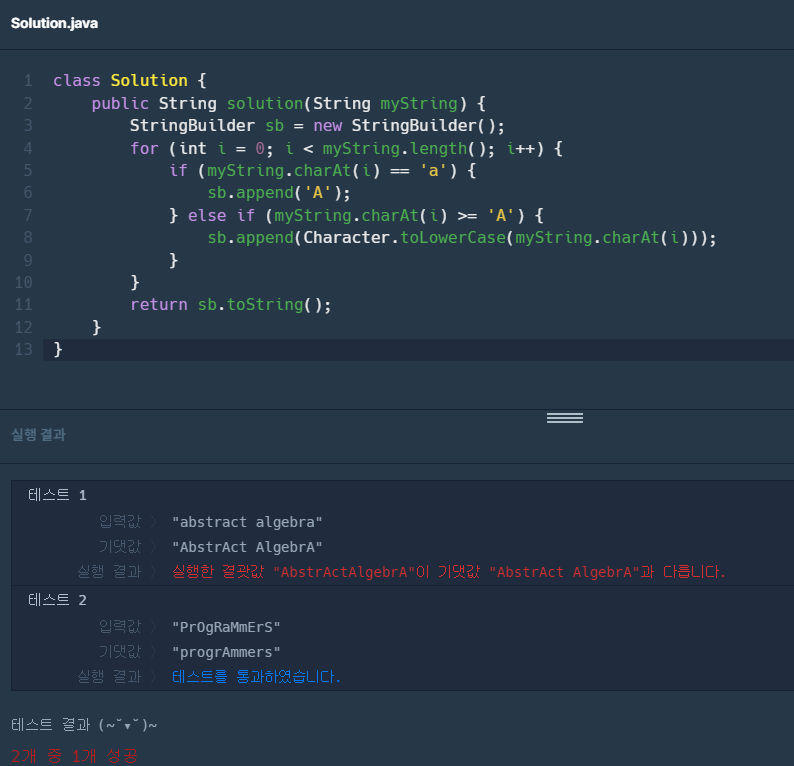Click the panel resize handle above results
Screen dimensions: 794x766
[565, 418]
